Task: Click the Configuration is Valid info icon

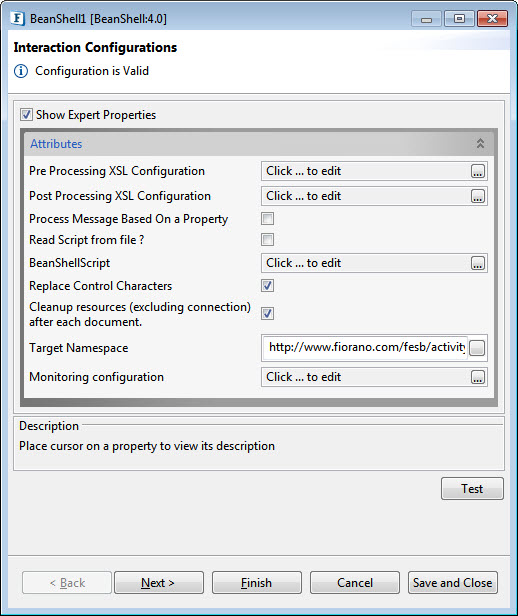Action: [21, 71]
